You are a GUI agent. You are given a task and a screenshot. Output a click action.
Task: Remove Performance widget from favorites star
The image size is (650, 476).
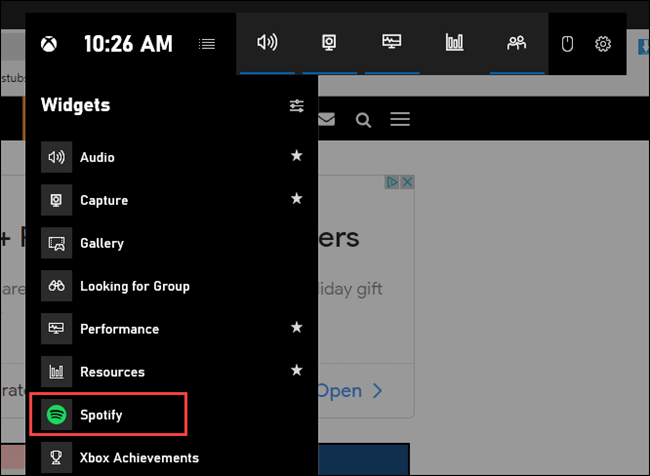point(296,328)
